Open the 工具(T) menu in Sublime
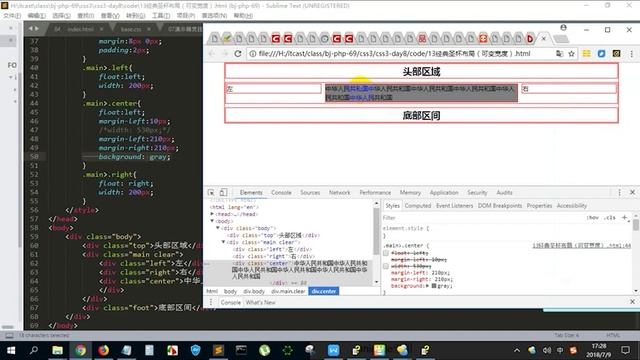This screenshot has width=640, height=360. coord(161,16)
